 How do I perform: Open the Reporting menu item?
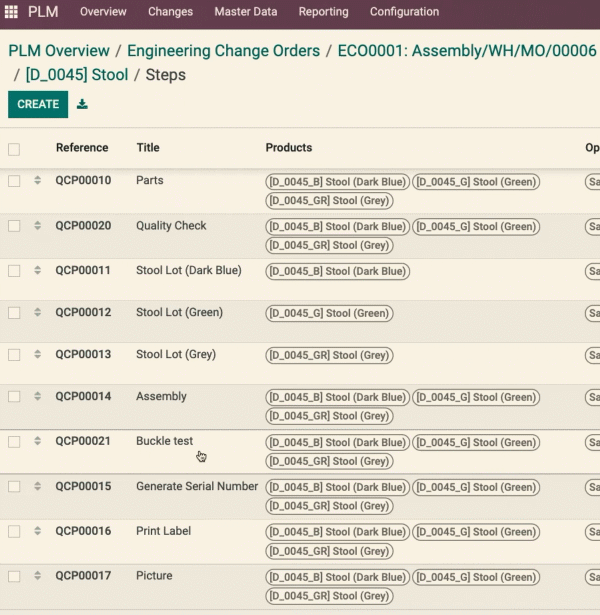pos(324,12)
